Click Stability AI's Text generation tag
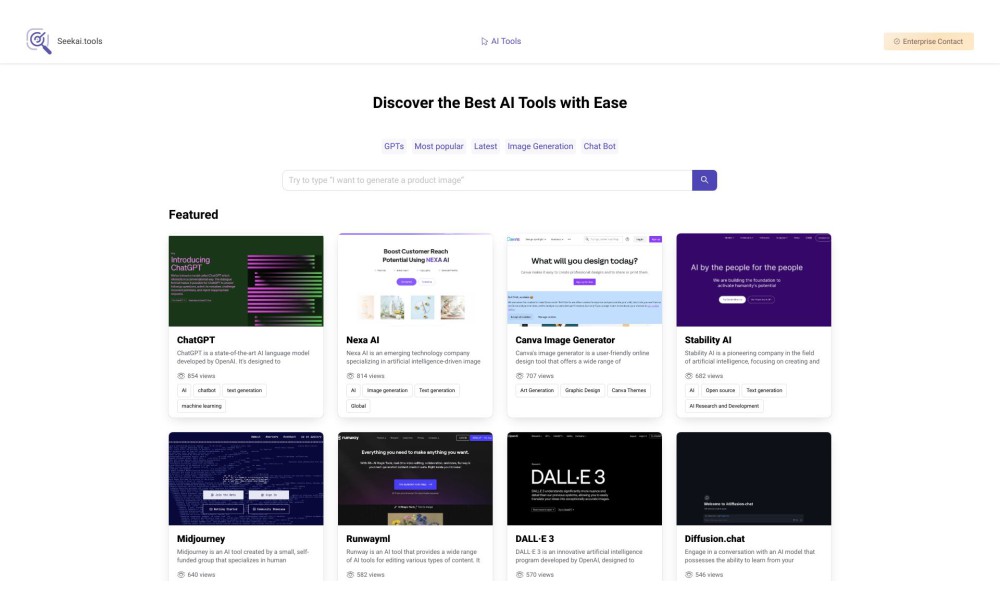This screenshot has width=1000, height=600. click(x=764, y=390)
